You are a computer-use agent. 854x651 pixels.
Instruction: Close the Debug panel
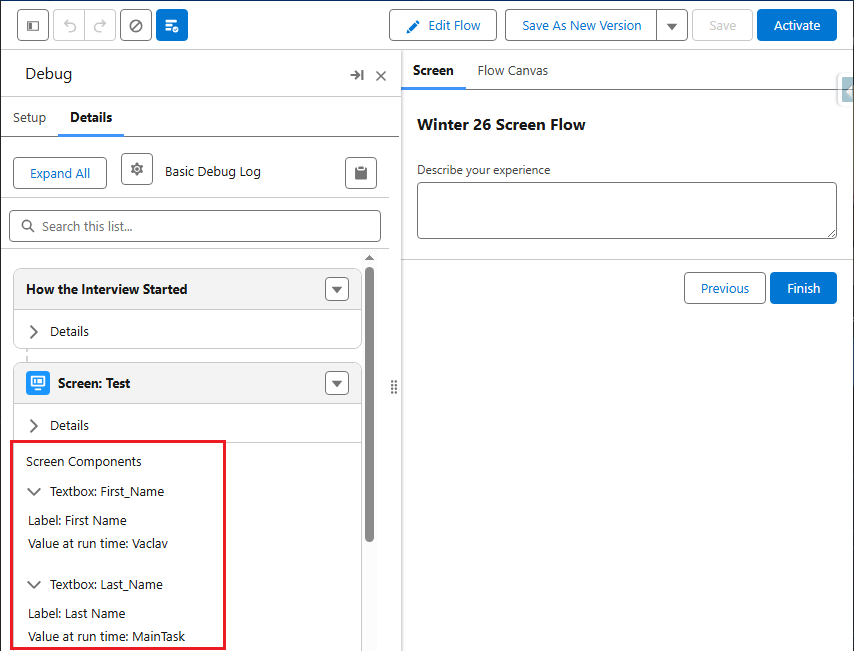381,76
